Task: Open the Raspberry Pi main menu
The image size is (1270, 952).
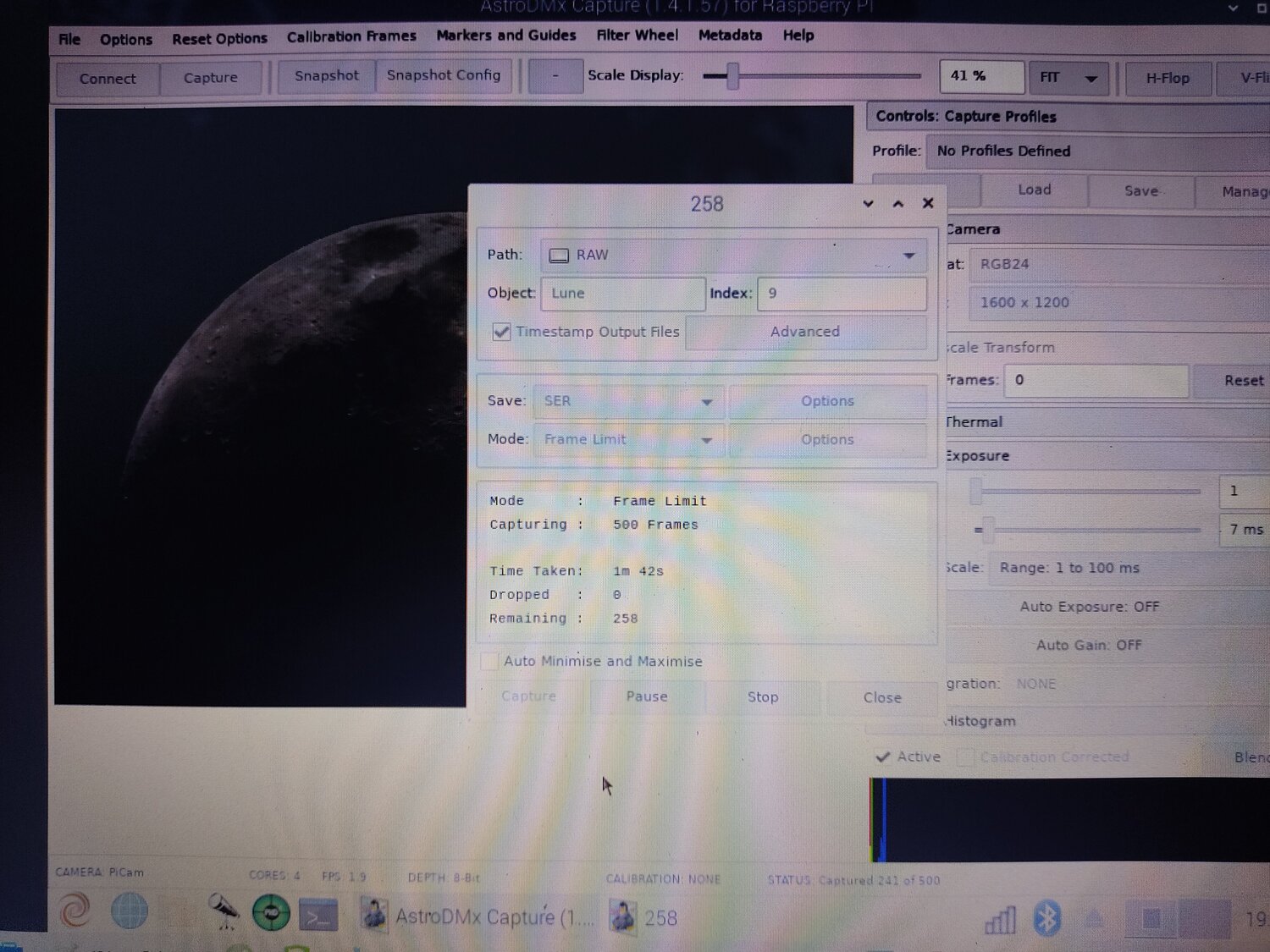Action: click(x=75, y=911)
